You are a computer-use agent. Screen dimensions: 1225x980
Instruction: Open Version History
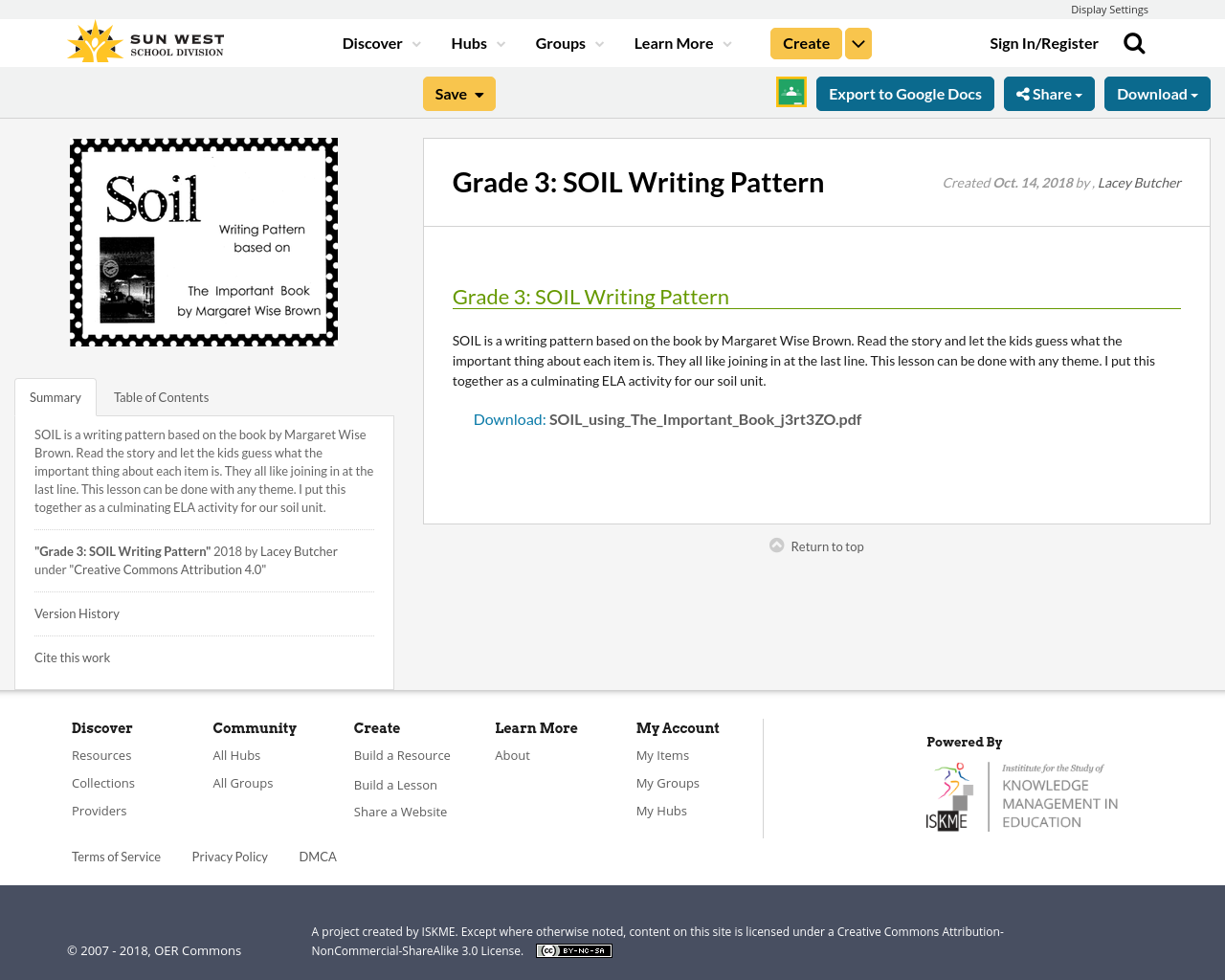point(77,612)
